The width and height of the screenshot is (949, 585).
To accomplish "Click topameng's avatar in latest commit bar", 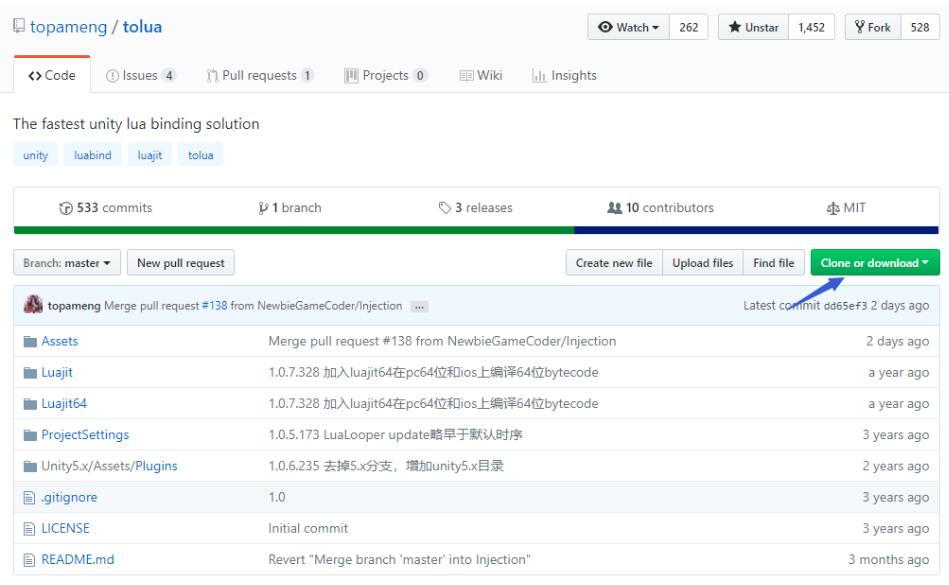I will point(33,304).
